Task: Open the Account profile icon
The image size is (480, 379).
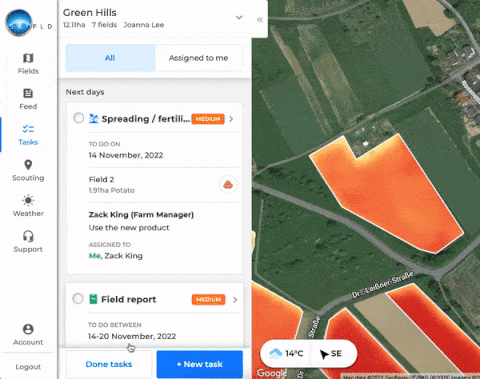Action: (x=28, y=329)
